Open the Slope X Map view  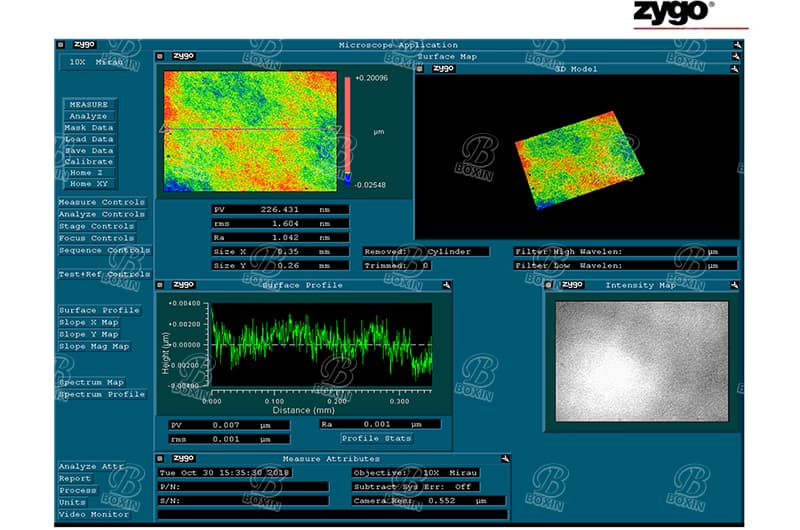(89, 322)
